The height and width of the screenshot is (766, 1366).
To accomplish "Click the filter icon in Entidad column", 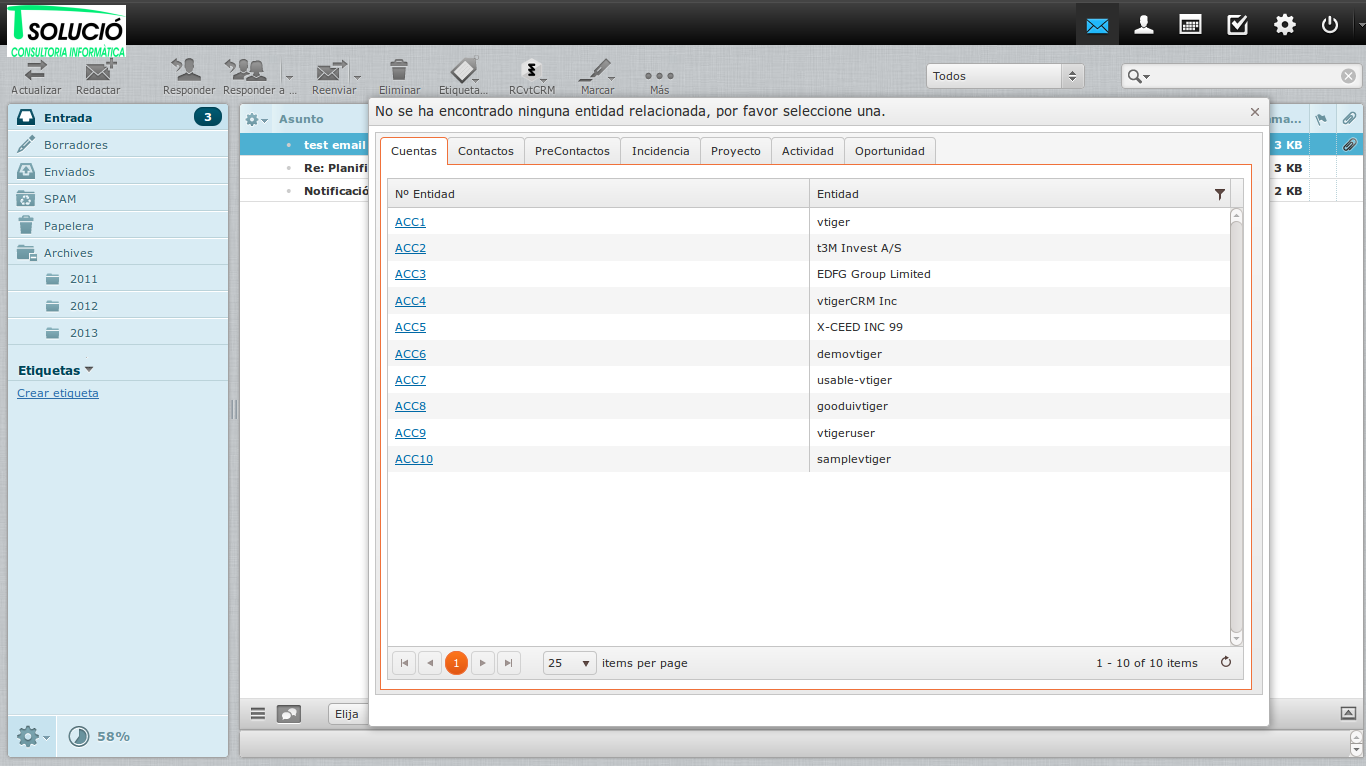I will click(x=1219, y=194).
